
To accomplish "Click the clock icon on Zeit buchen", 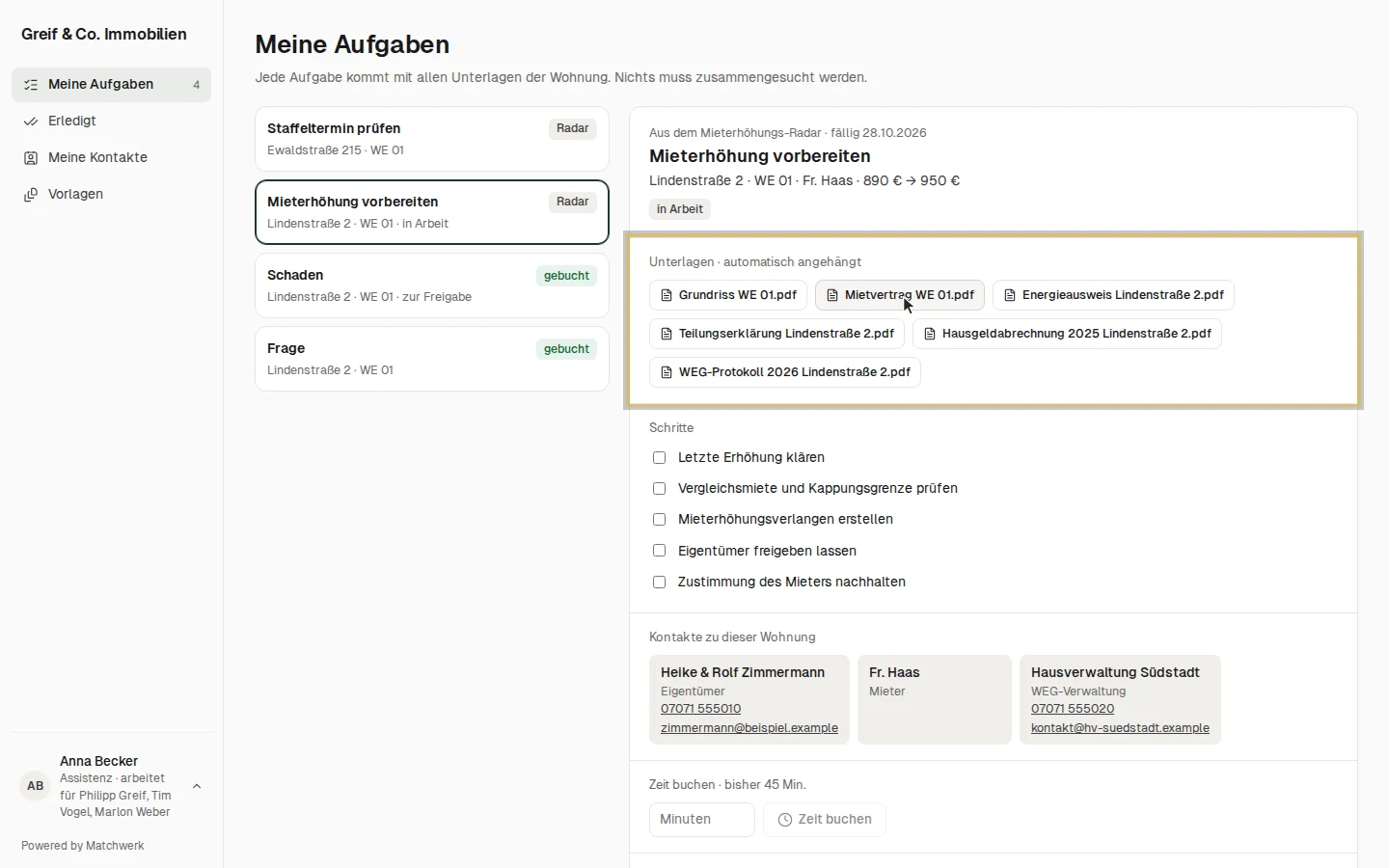I will [785, 820].
